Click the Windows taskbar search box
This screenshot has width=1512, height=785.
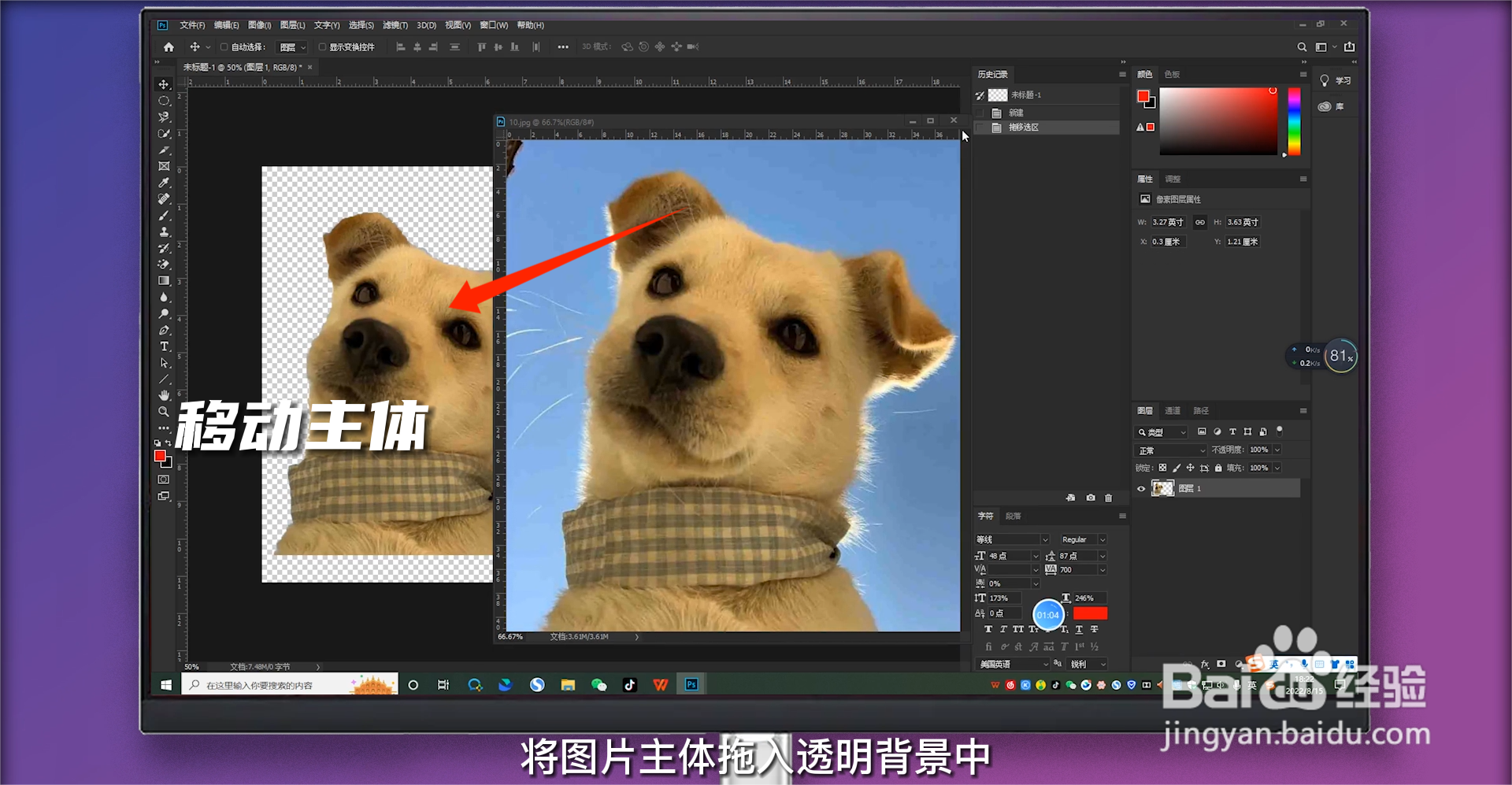(x=290, y=685)
